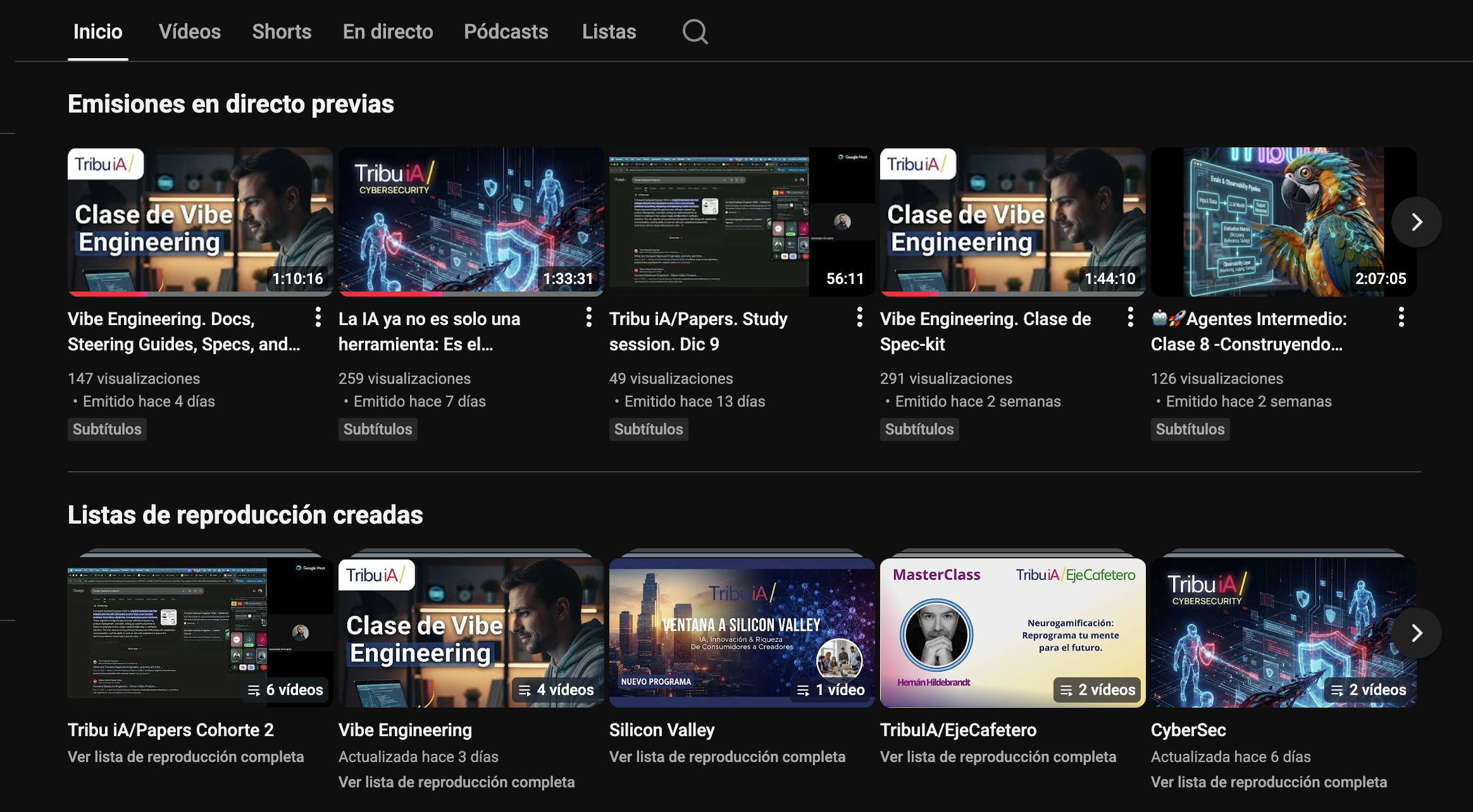
Task: Open the channel search
Action: [x=693, y=32]
